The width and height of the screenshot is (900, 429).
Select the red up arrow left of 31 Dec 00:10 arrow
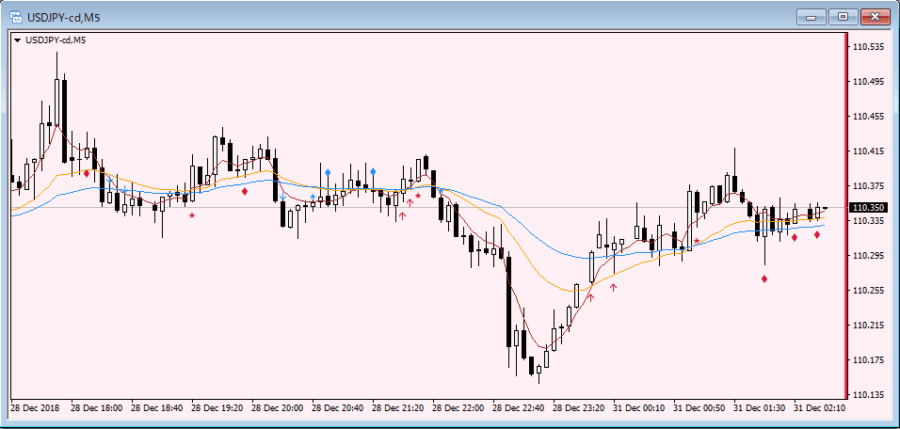tap(591, 297)
